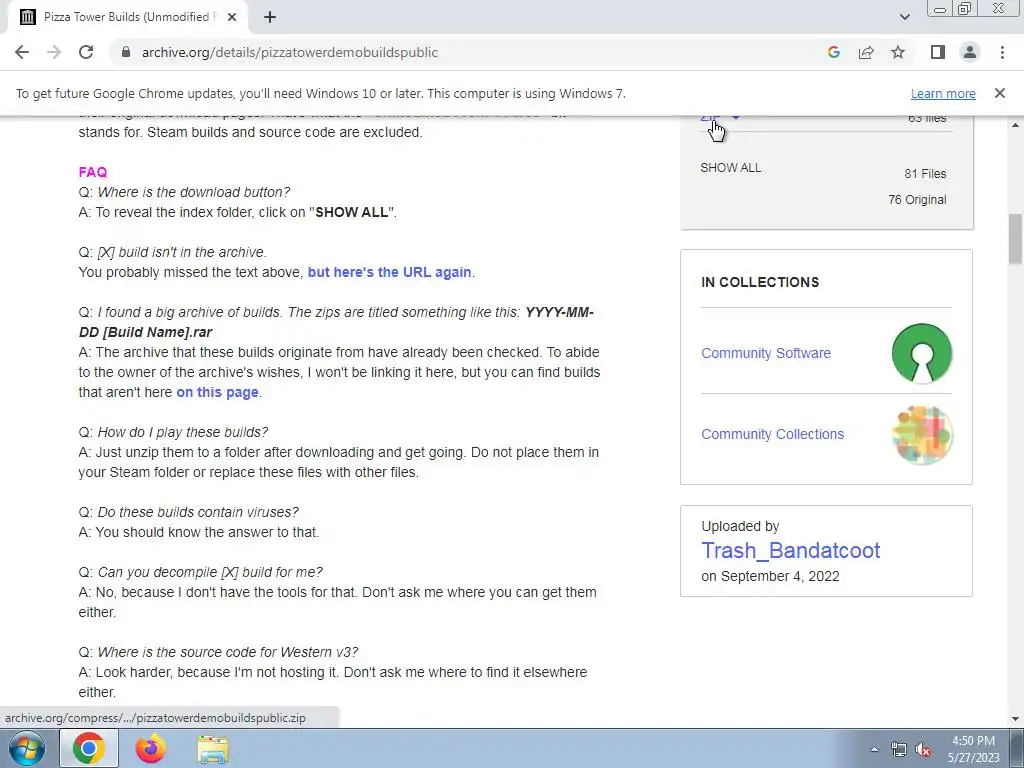1024x768 pixels.
Task: Open tab search dropdown chevron
Action: pos(904,17)
